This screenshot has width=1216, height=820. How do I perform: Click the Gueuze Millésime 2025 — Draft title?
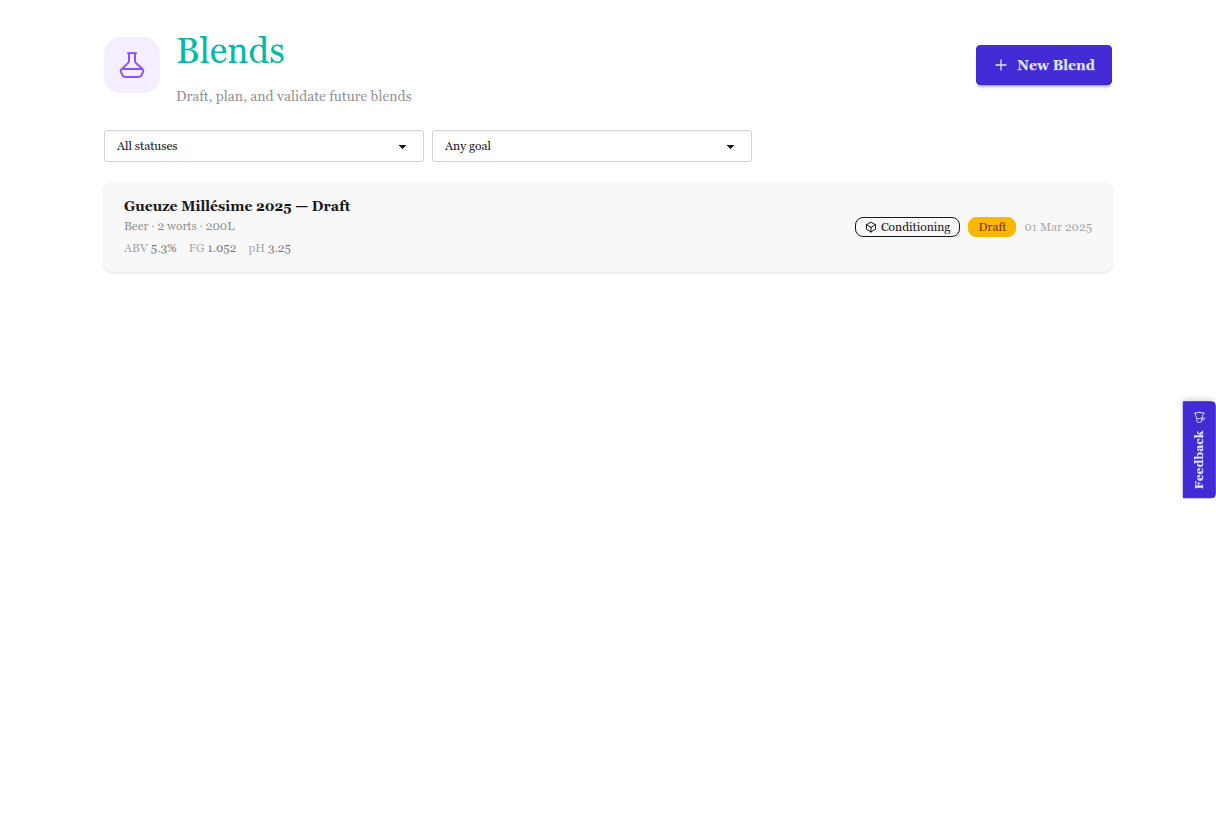(x=237, y=206)
